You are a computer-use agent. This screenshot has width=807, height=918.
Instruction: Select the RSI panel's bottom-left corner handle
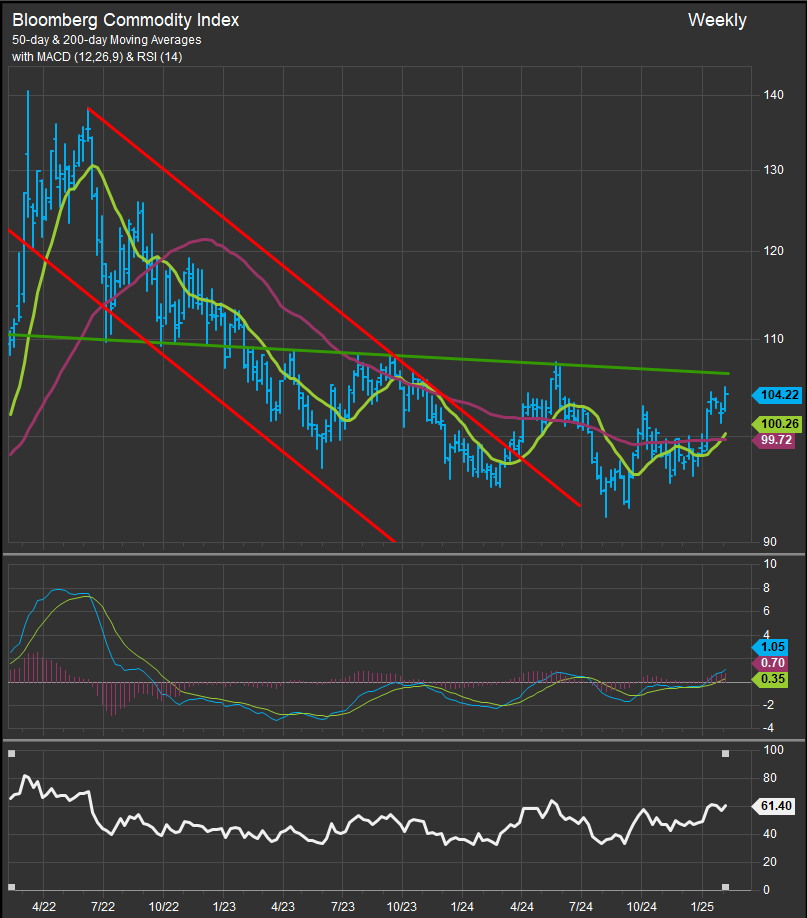[x=11, y=886]
